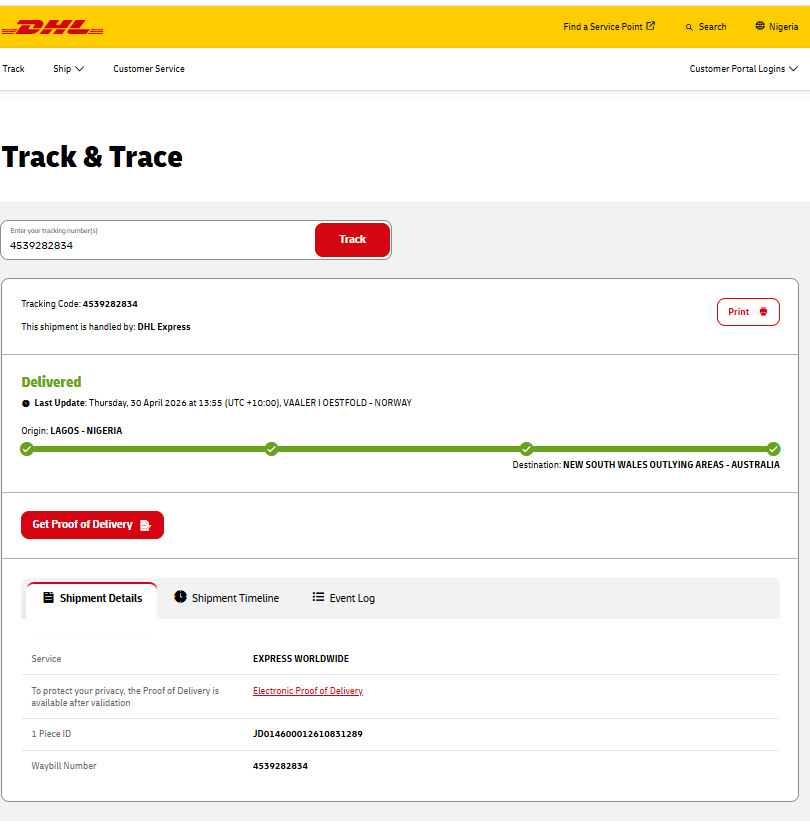Click the first progress checkpoint at origin

point(26,449)
